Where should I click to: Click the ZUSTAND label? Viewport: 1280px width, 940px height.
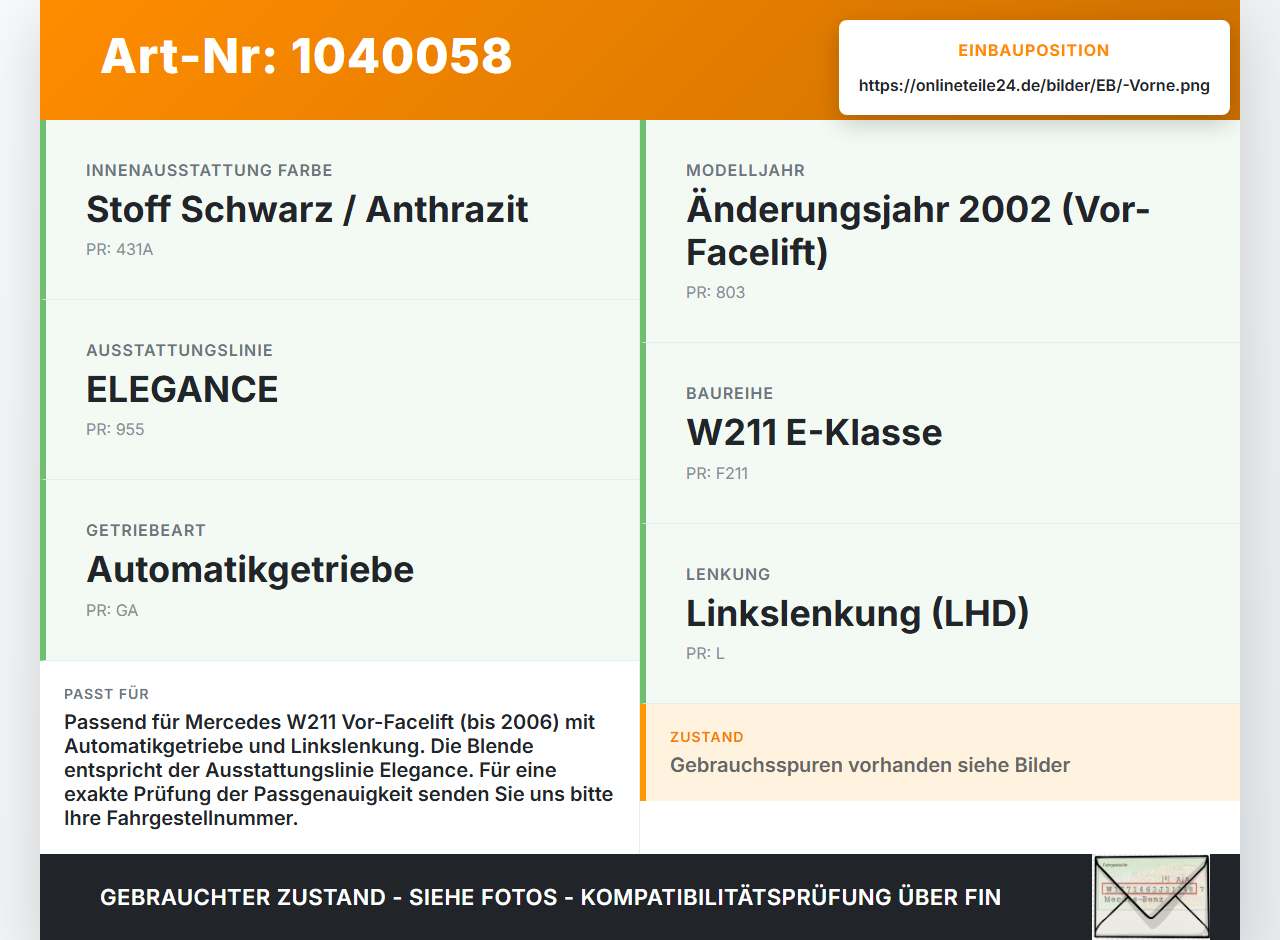pos(707,737)
